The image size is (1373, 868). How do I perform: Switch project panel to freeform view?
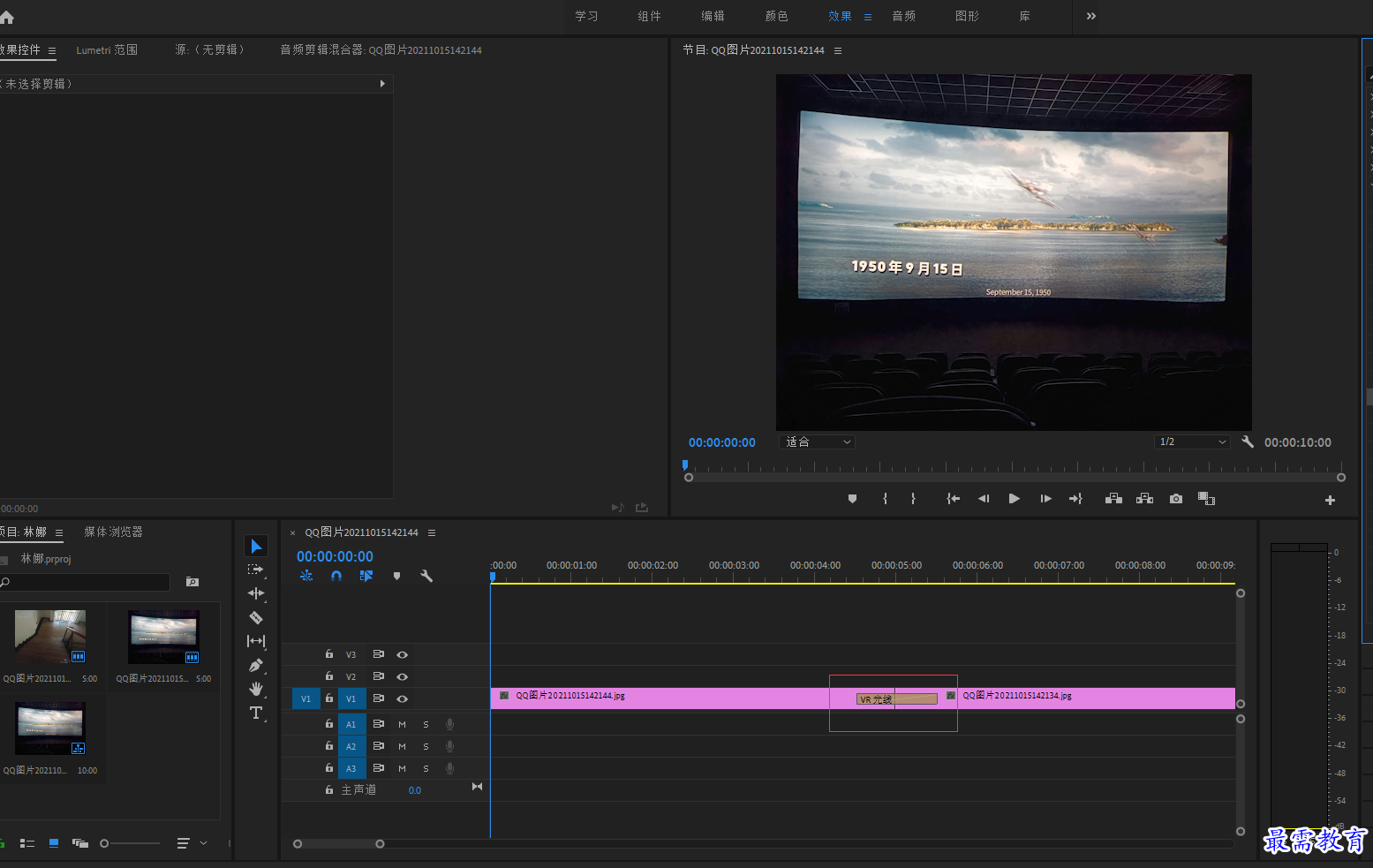point(80,843)
